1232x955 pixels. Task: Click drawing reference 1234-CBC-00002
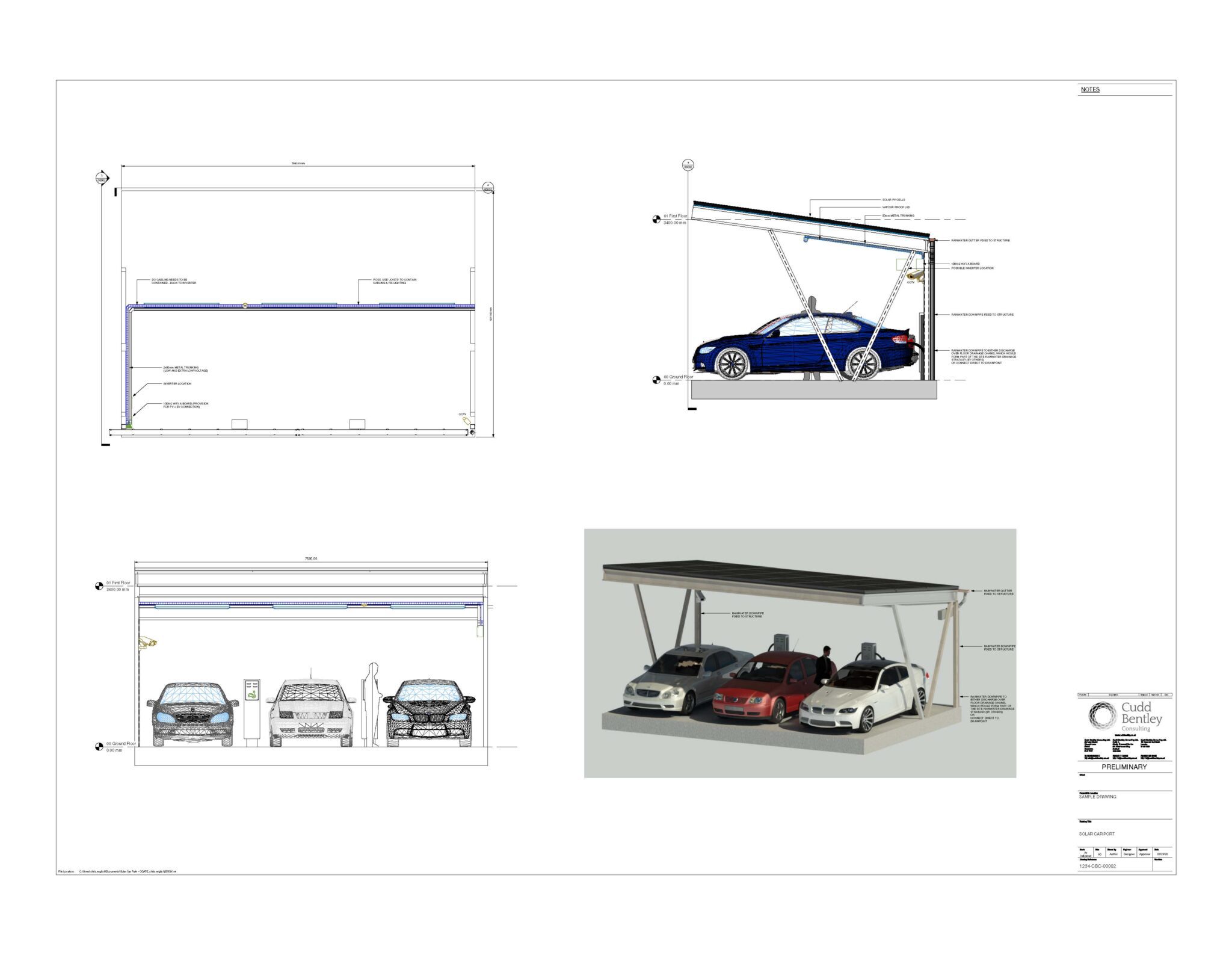pos(1097,866)
